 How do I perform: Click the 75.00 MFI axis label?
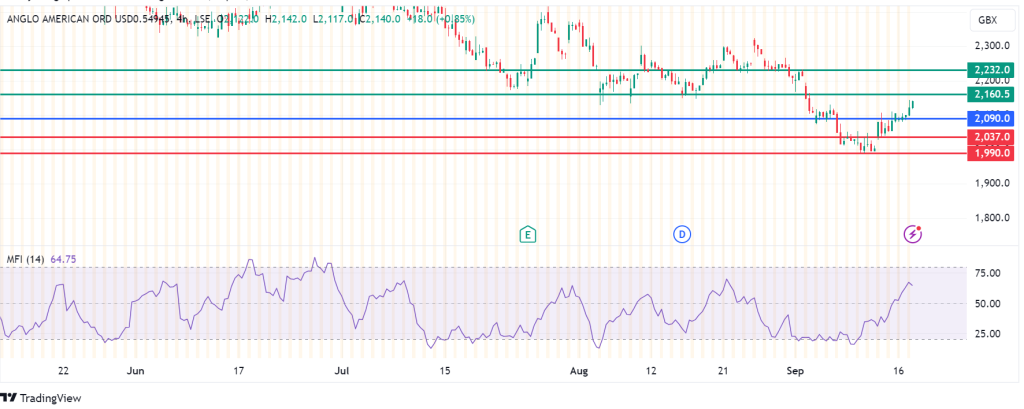[987, 273]
